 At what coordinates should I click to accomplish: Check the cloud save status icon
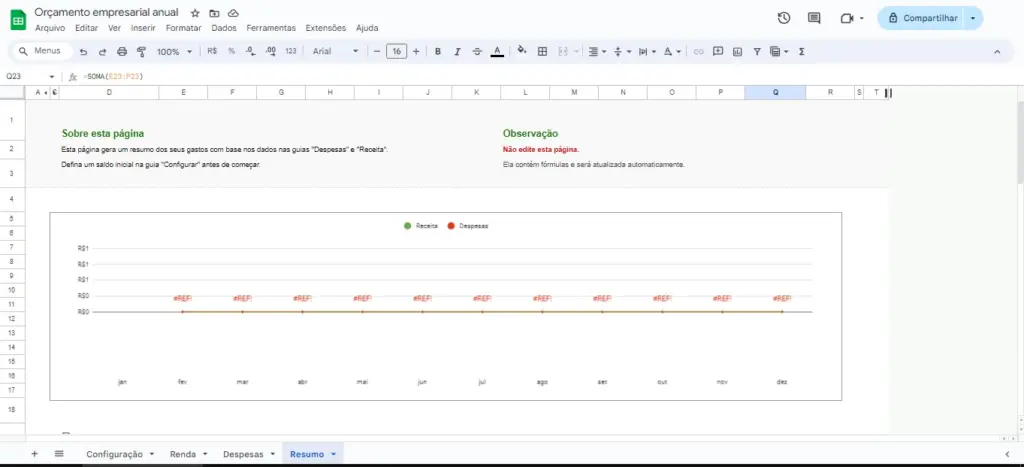tap(233, 13)
